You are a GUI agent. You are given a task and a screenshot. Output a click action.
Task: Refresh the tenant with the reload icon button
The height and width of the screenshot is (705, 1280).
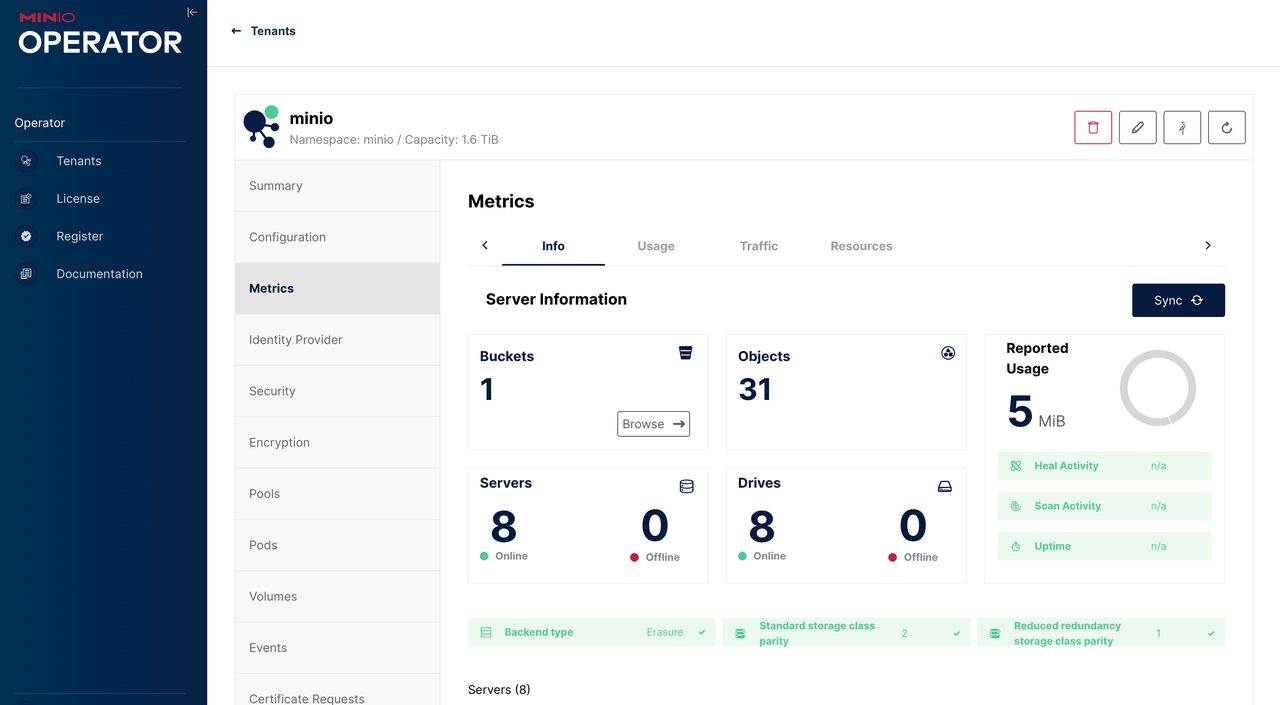[1227, 127]
